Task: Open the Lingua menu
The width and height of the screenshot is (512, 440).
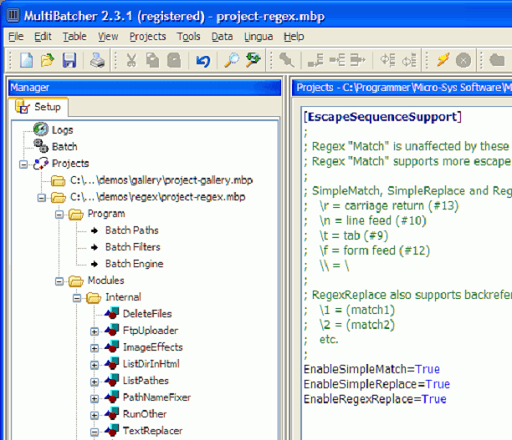Action: coord(258,36)
